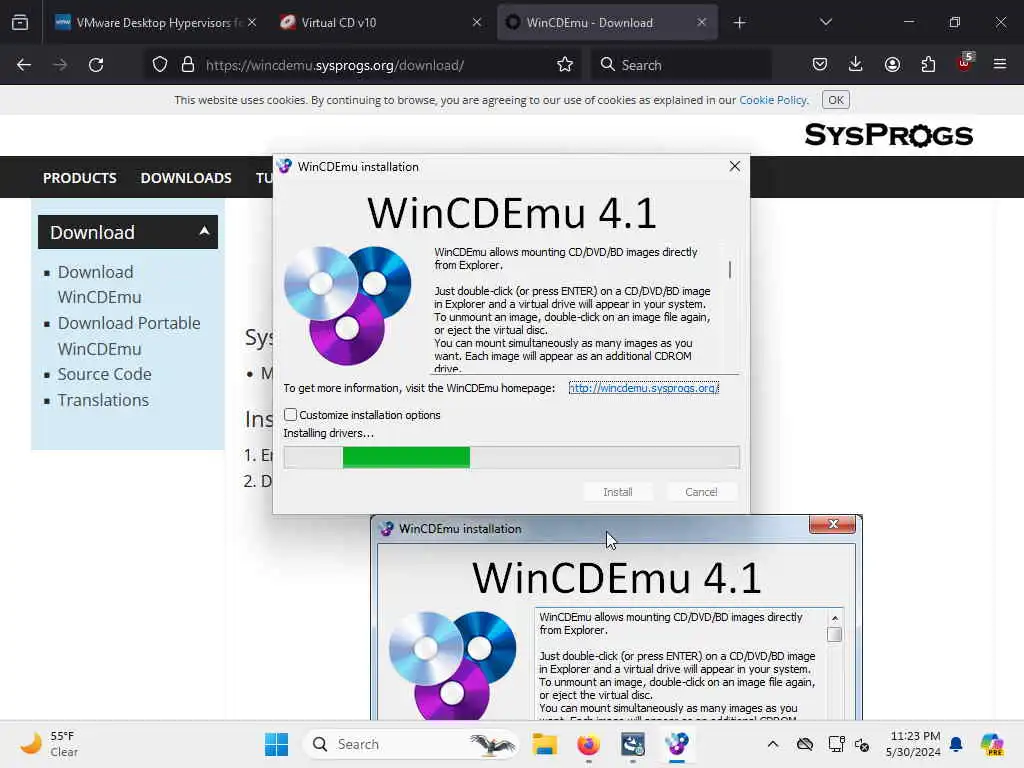
Task: Go back to the previous page in Firefox
Action: coord(24,65)
